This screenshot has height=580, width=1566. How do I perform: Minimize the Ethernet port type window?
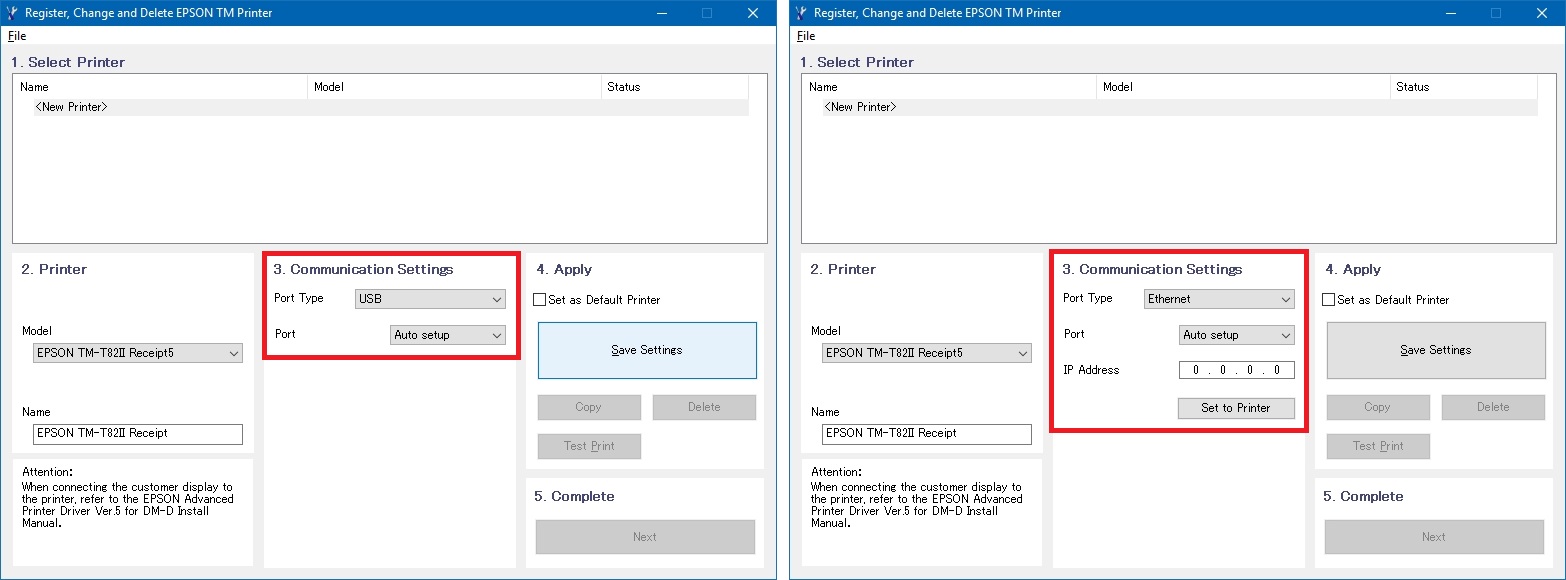click(1450, 13)
